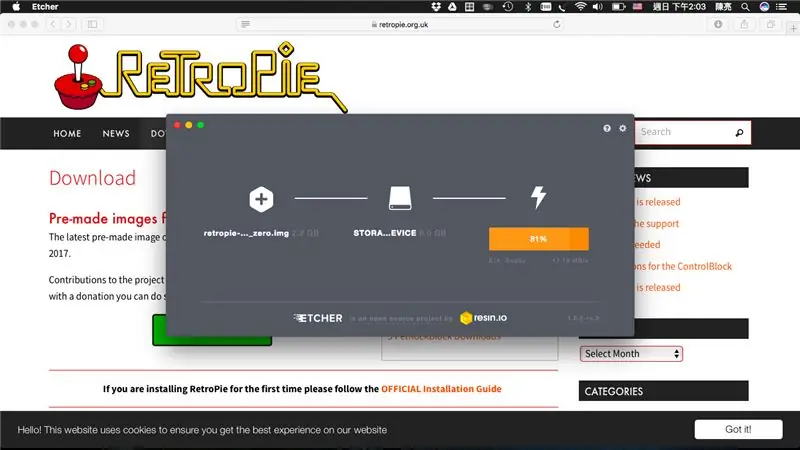
Task: Click the Dropbox menu bar icon
Action: pos(436,7)
